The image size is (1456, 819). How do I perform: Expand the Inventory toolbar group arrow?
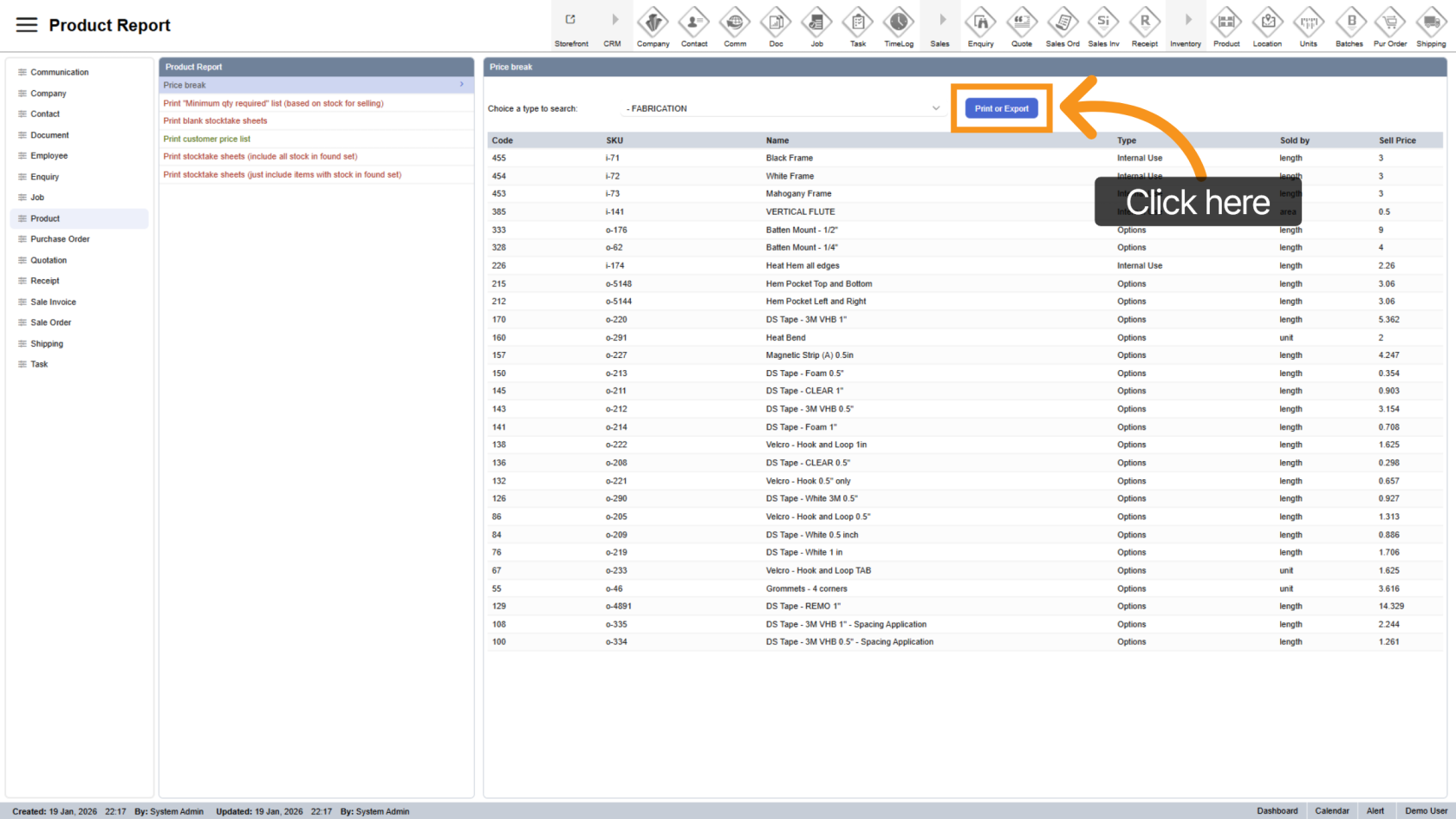tap(1186, 20)
